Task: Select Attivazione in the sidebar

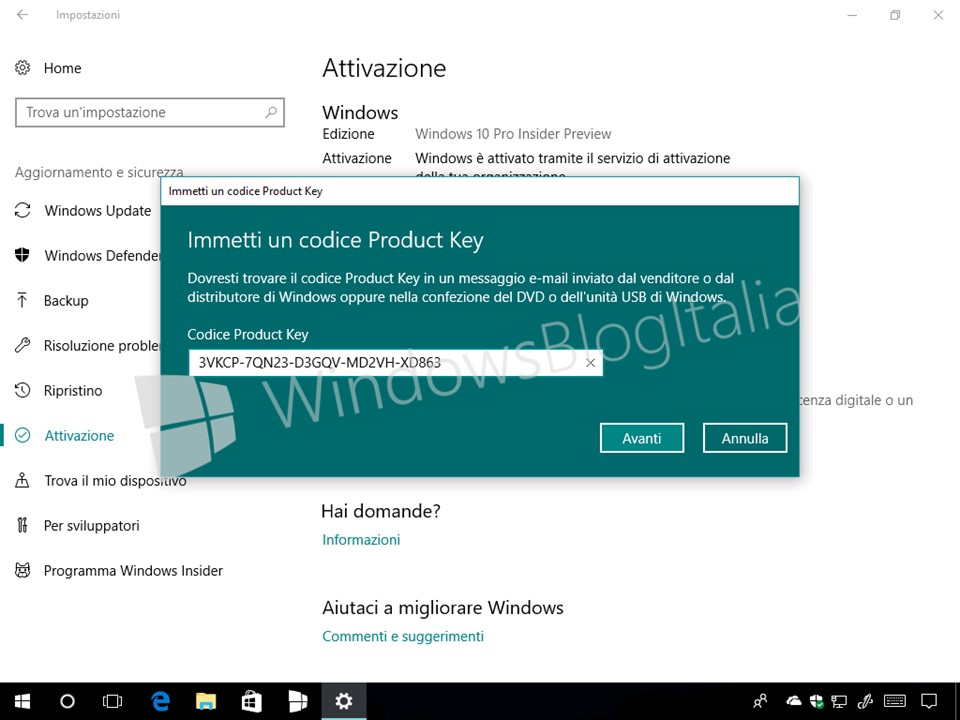Action: pyautogui.click(x=79, y=435)
